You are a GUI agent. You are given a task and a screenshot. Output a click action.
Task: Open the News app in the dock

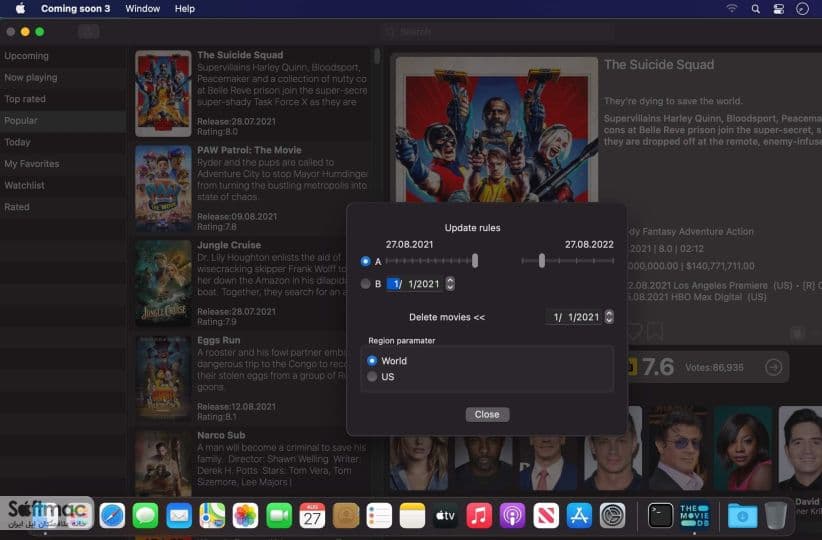tap(546, 516)
